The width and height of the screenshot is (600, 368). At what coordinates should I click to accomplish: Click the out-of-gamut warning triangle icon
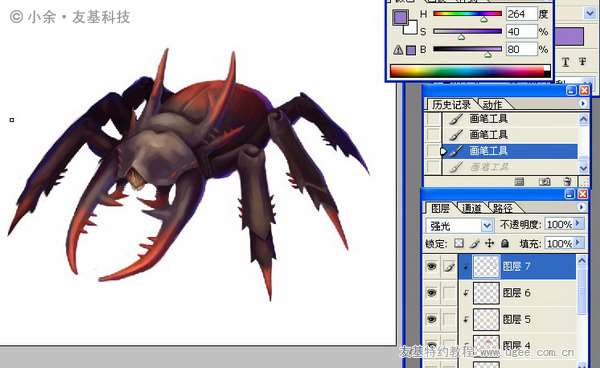click(398, 50)
